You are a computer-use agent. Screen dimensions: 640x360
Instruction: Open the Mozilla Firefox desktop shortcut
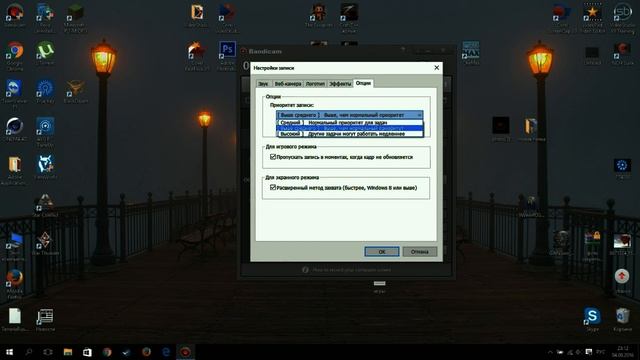point(15,284)
